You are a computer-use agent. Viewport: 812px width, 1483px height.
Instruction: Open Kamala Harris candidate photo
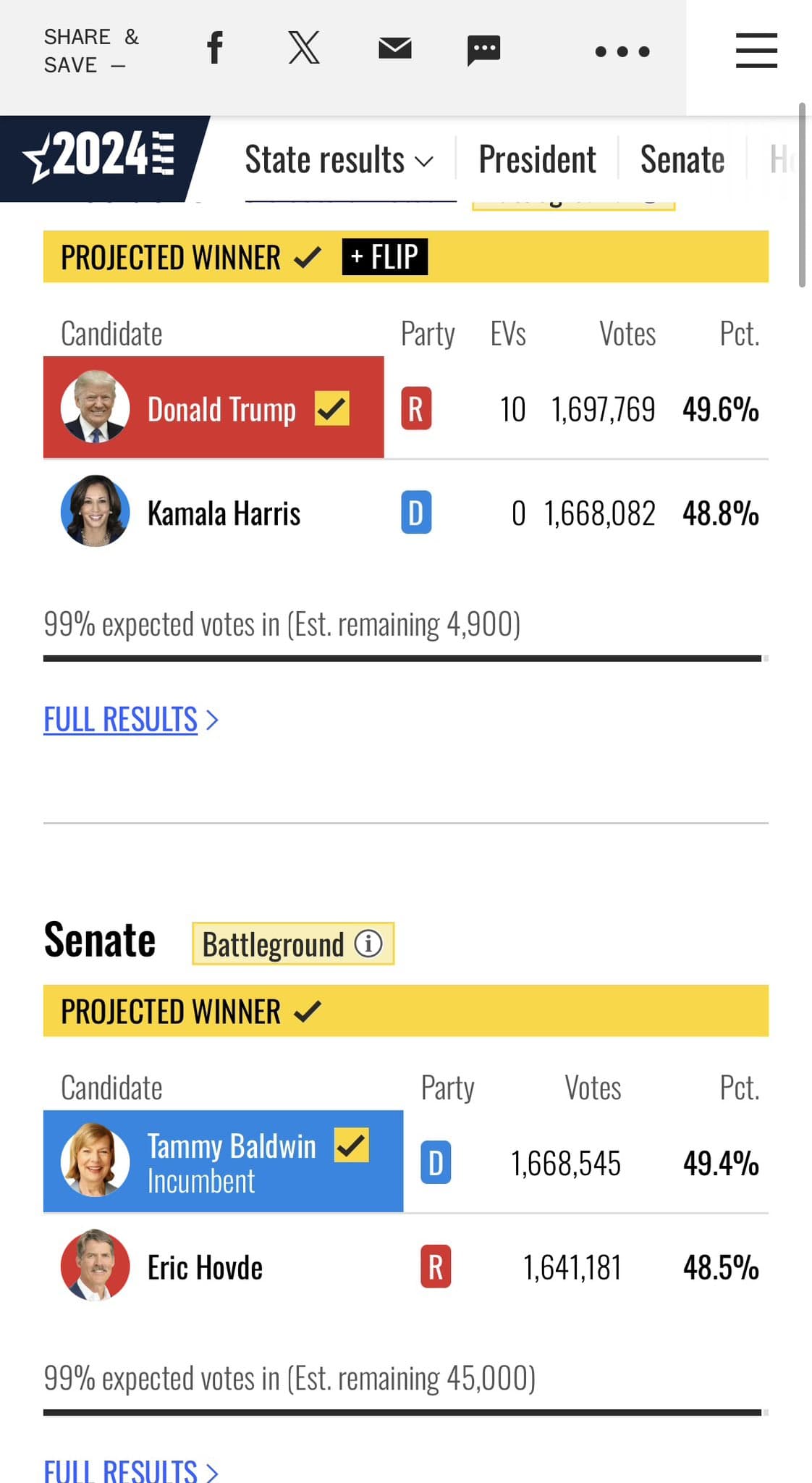(96, 511)
